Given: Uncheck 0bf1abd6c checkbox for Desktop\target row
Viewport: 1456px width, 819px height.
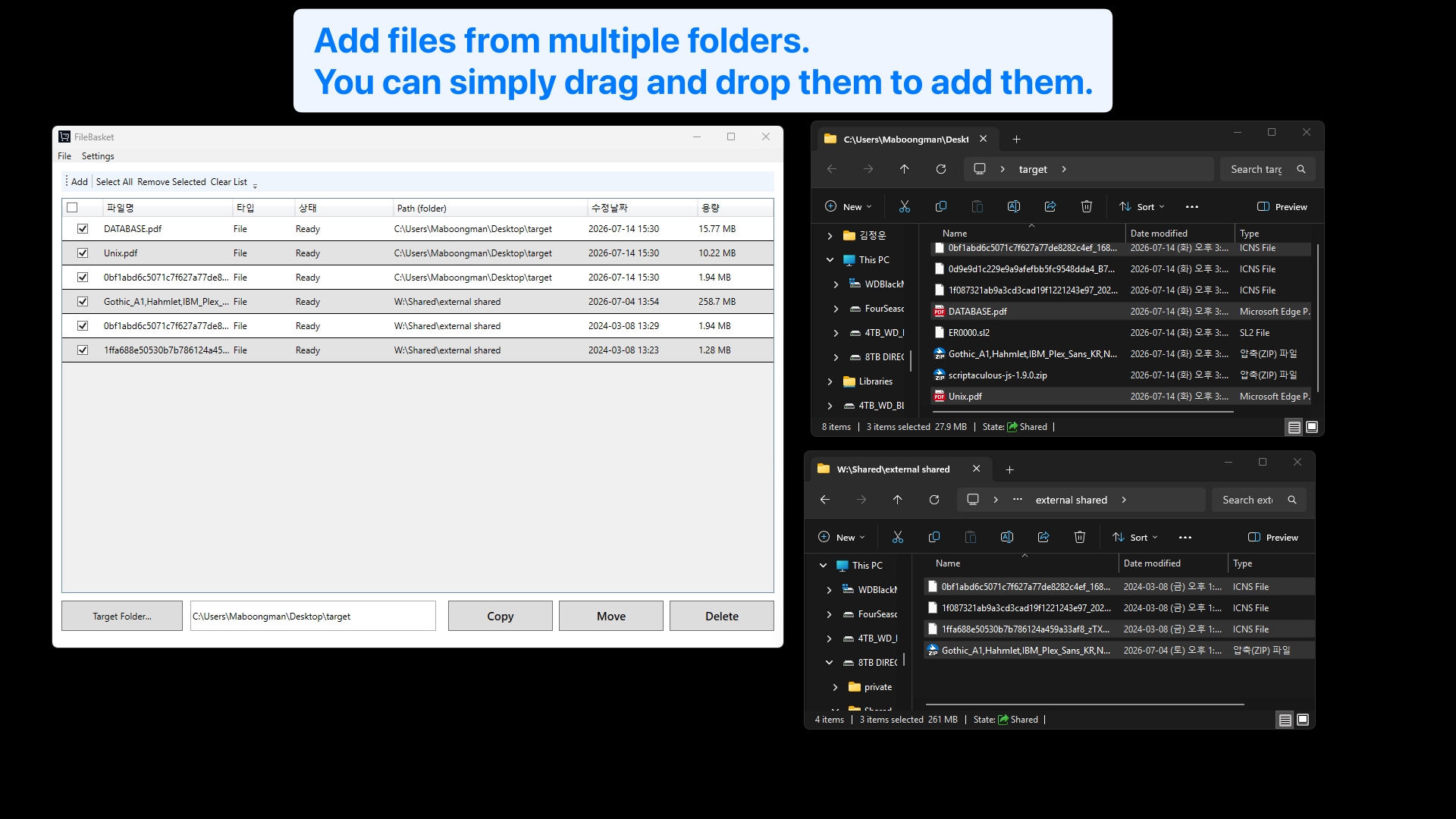Looking at the screenshot, I should [x=83, y=277].
